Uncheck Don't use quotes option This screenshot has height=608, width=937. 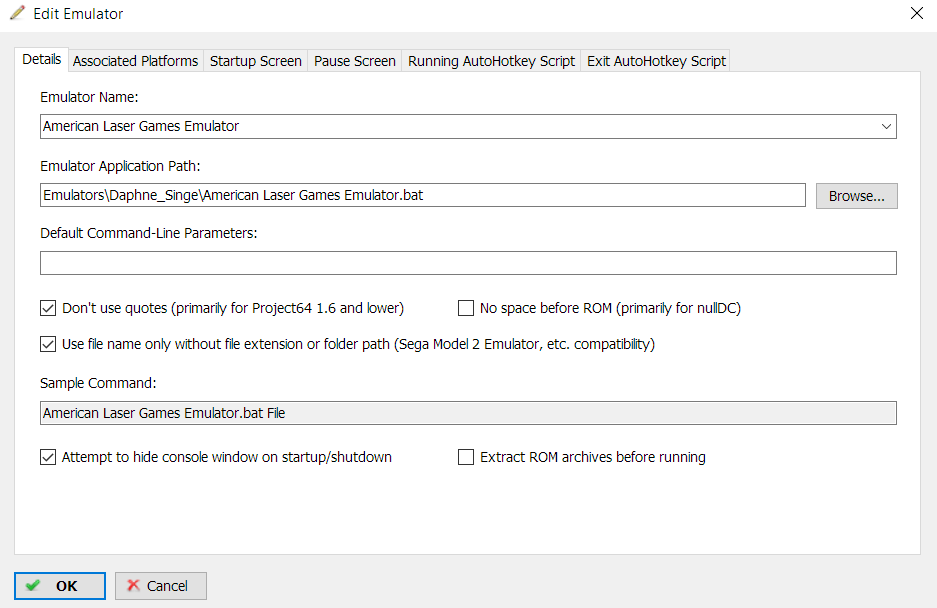[48, 308]
